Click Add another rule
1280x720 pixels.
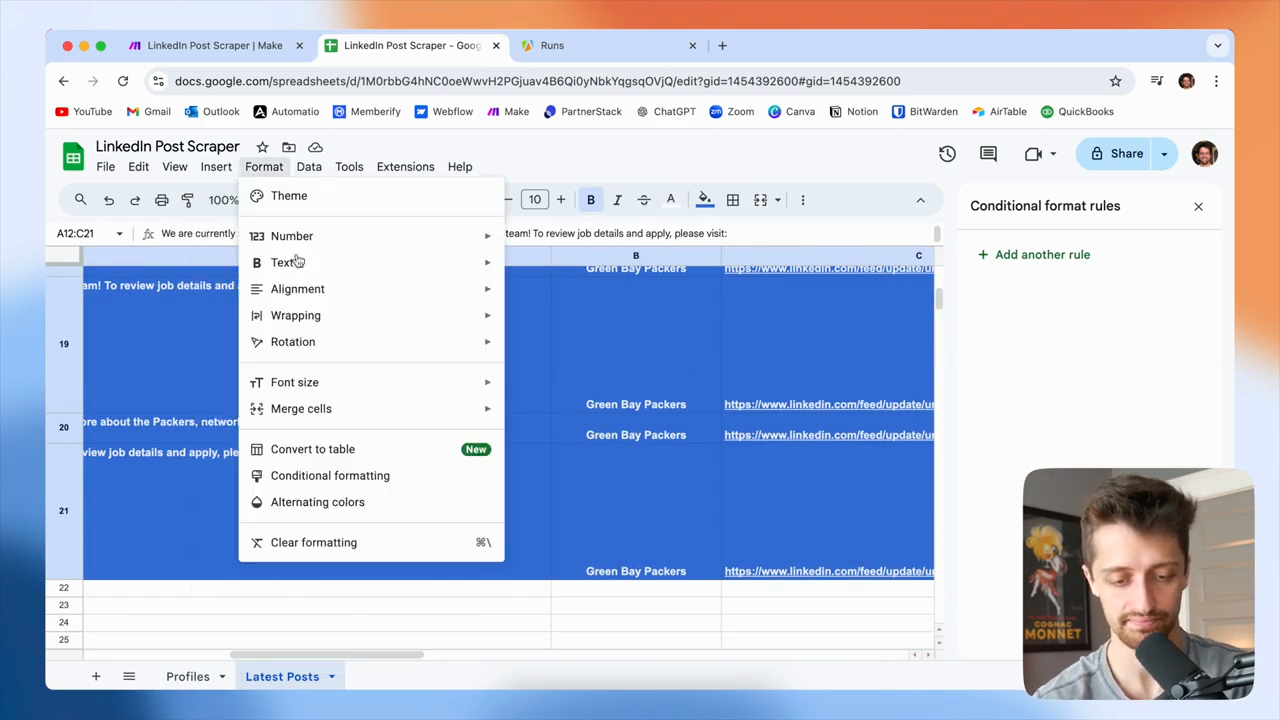[x=1034, y=255]
